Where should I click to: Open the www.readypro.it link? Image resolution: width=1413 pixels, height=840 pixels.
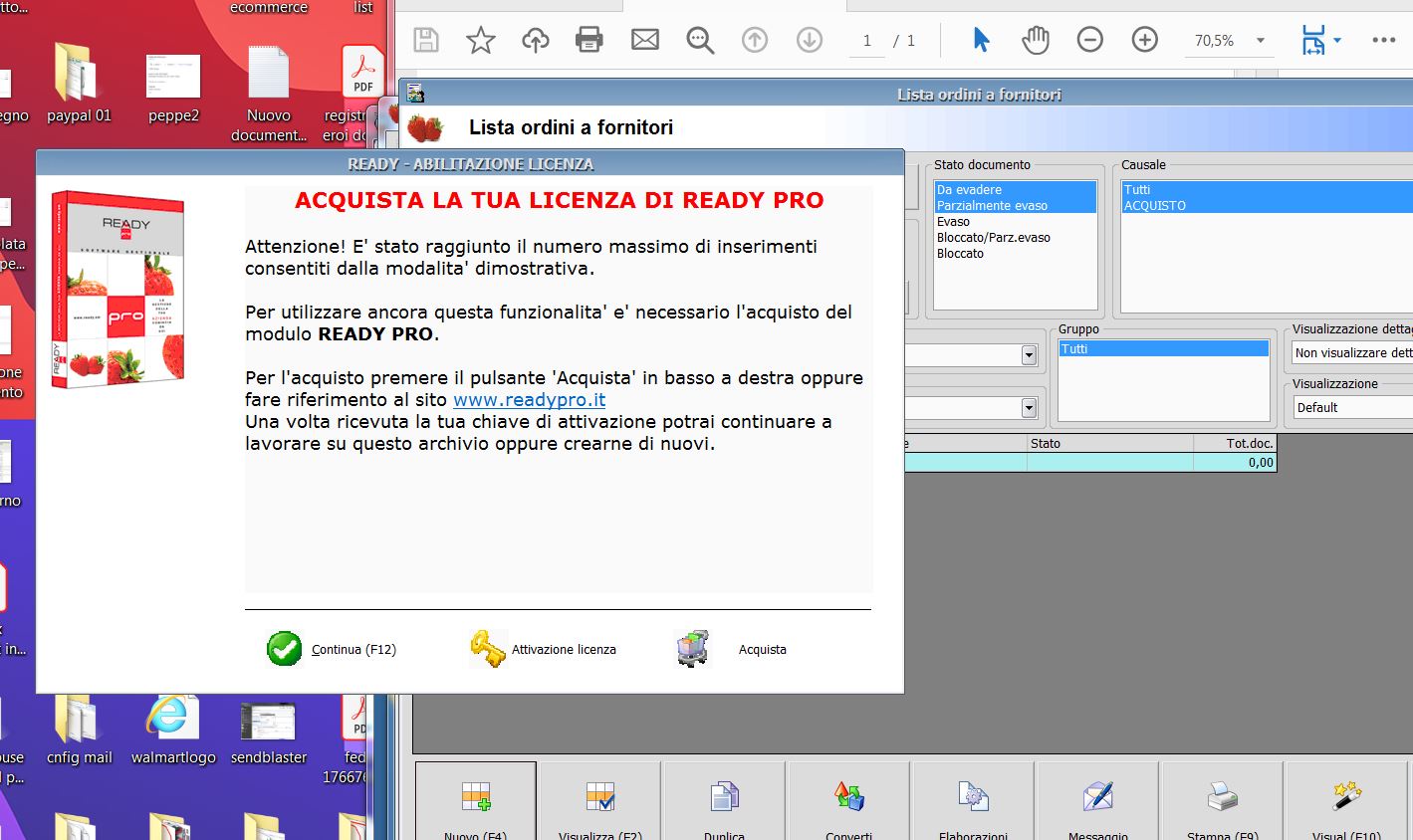[530, 399]
